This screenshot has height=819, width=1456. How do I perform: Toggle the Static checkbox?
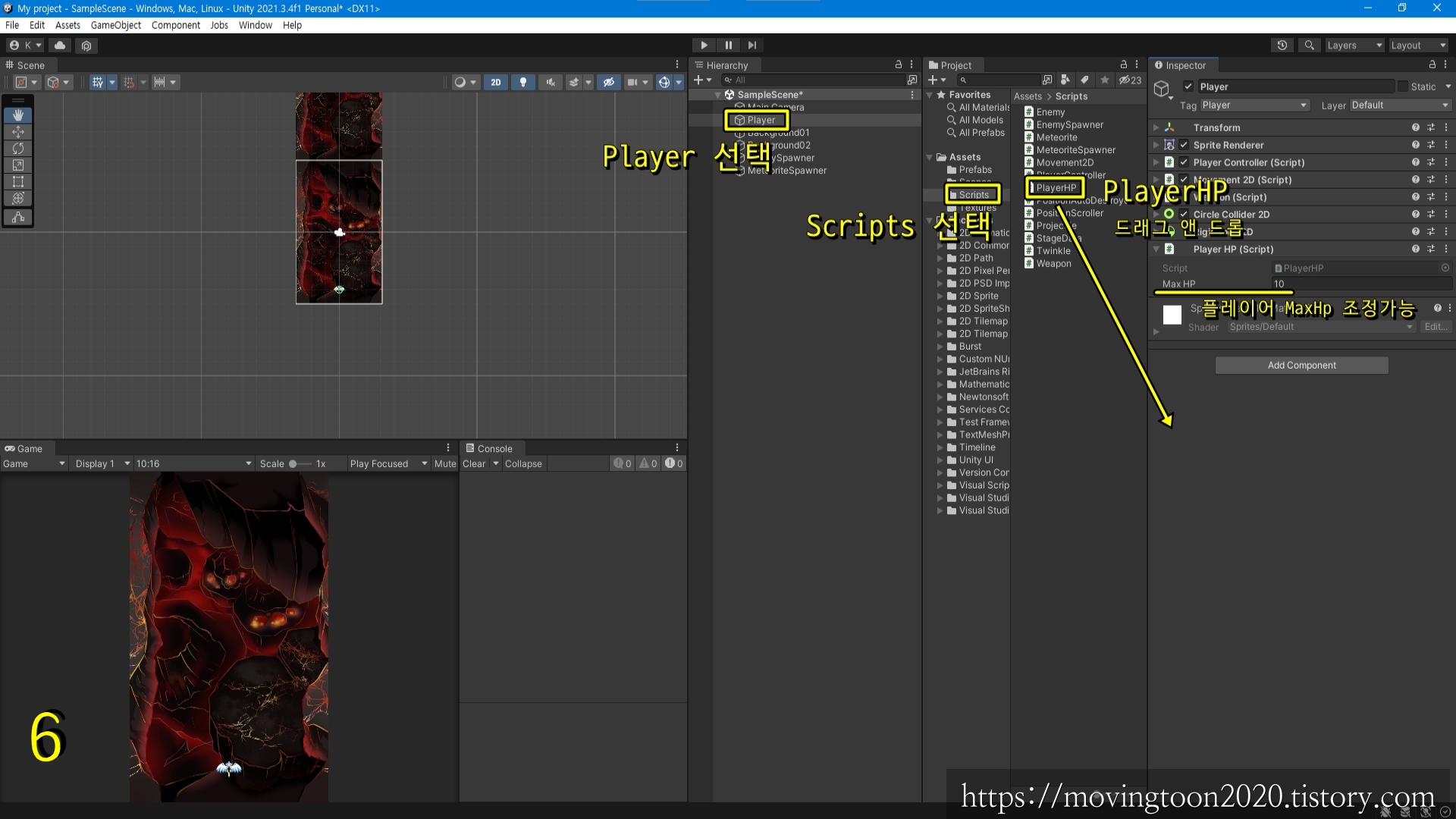click(x=1403, y=86)
